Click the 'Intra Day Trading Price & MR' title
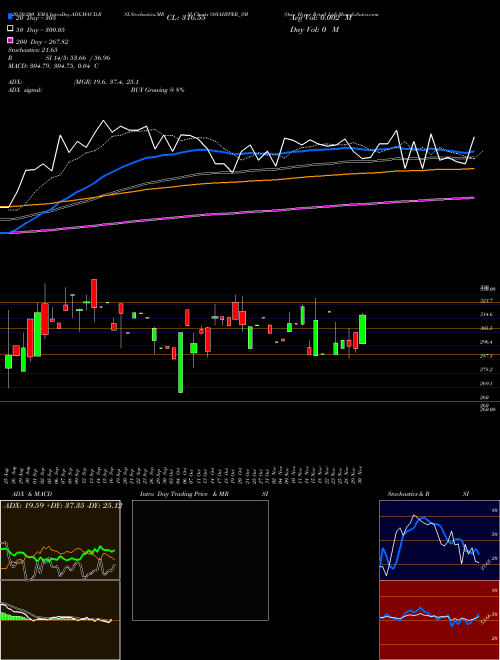 [x=184, y=494]
